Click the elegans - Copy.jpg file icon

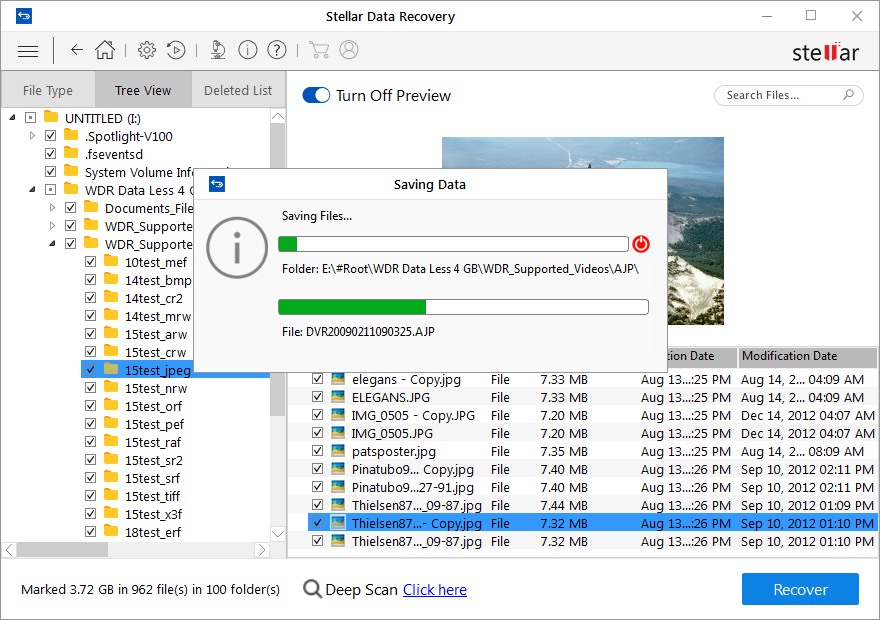pos(338,379)
